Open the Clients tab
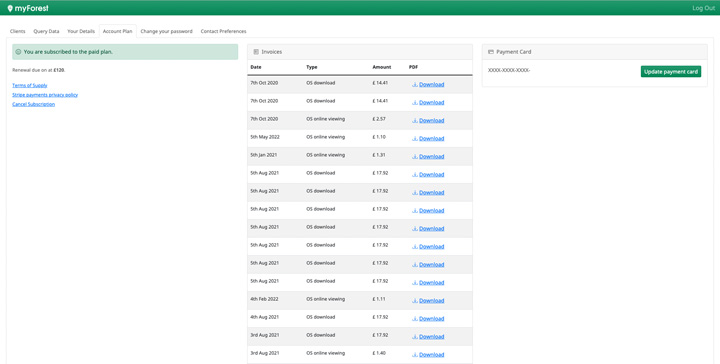 [17, 31]
